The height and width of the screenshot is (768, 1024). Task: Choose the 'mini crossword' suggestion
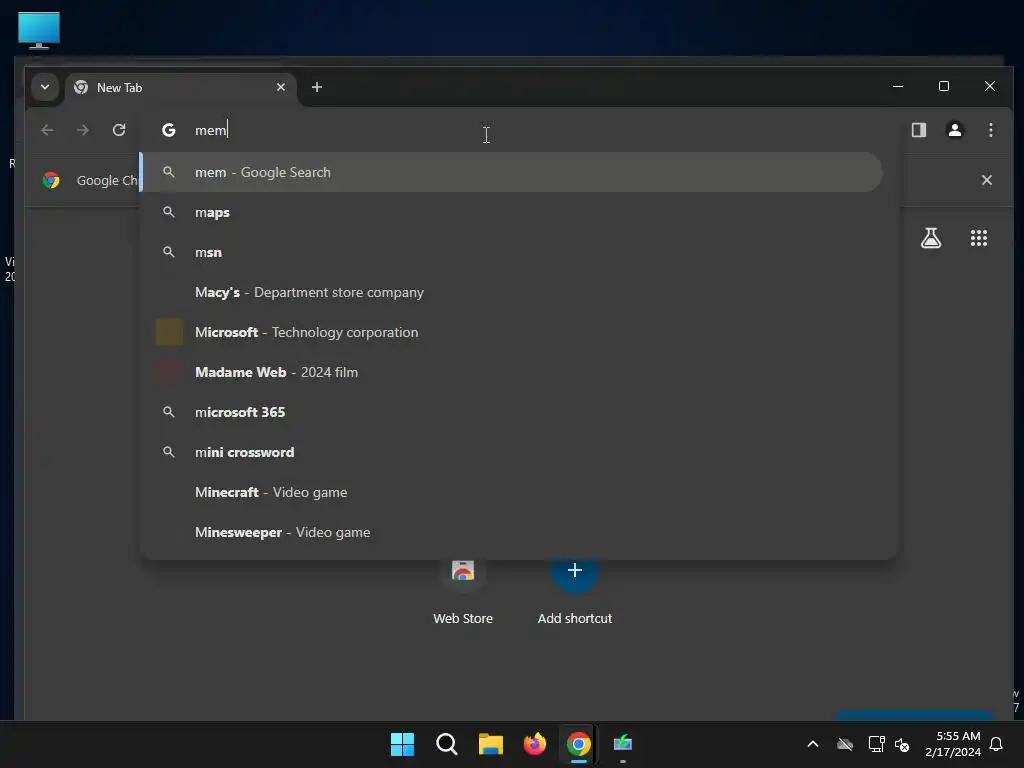[x=513, y=452]
